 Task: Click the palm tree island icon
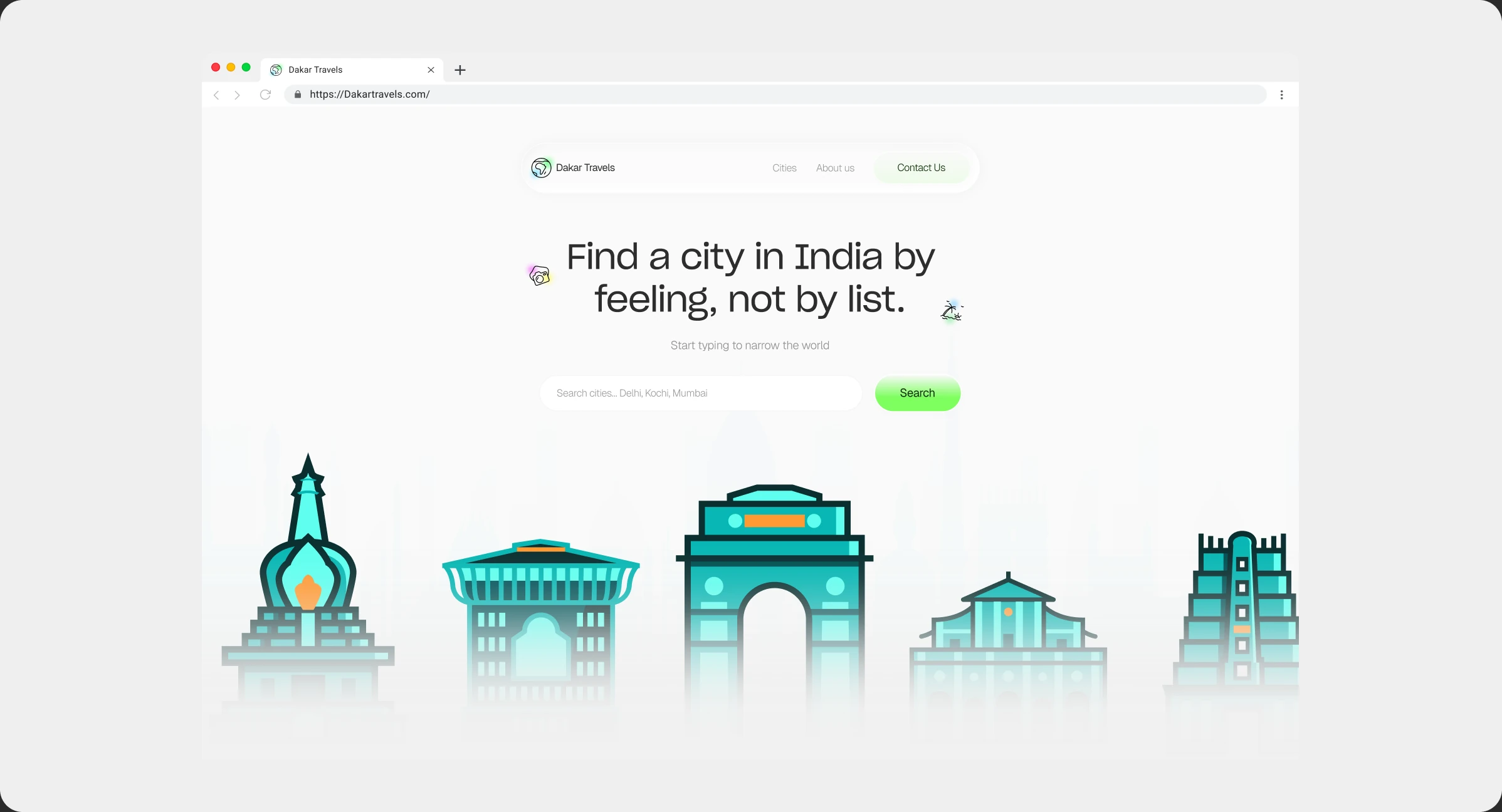951,311
